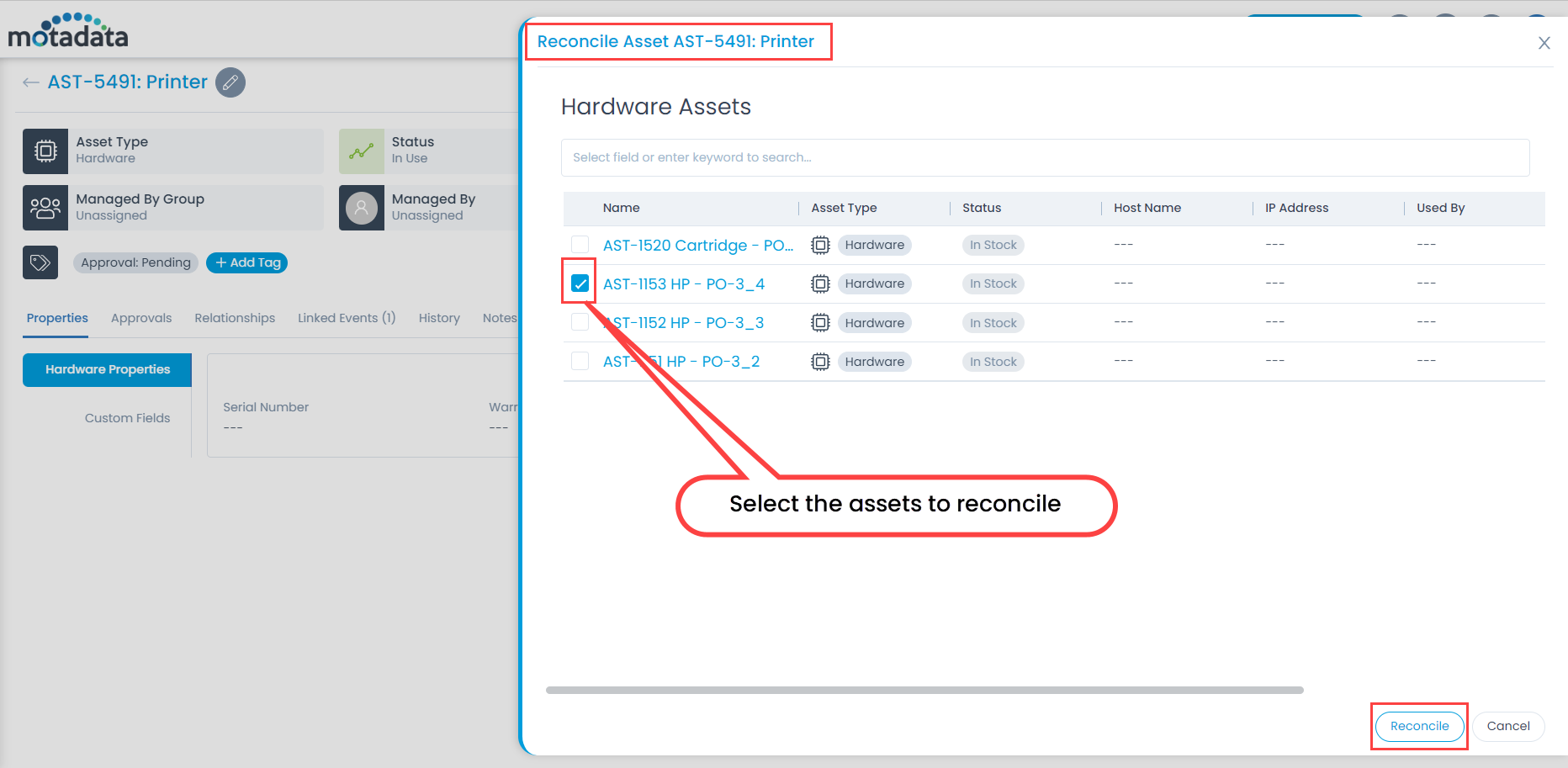Image resolution: width=1568 pixels, height=768 pixels.
Task: Select the checkbox for AST-1151 HP - PO-3_2
Action: pyautogui.click(x=579, y=361)
